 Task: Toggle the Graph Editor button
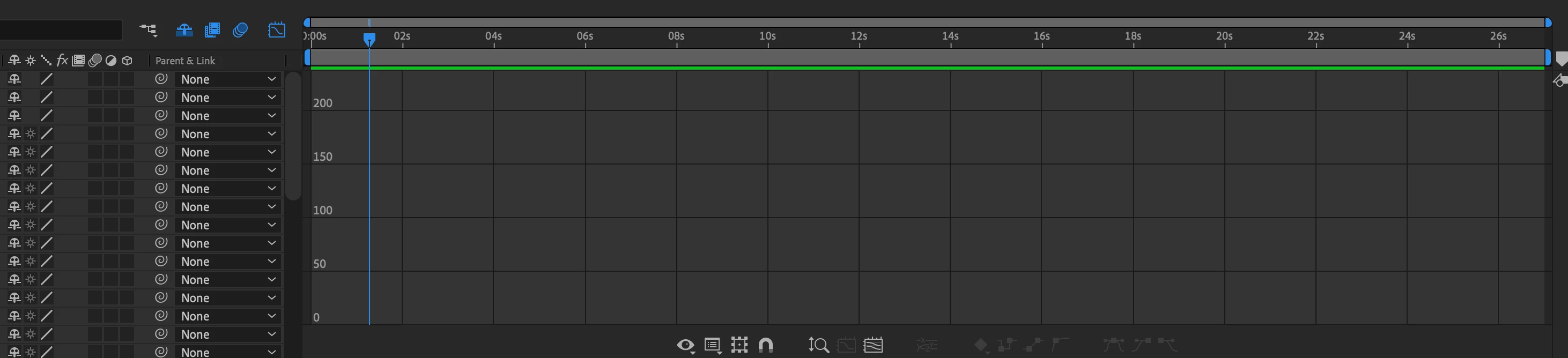click(x=276, y=30)
